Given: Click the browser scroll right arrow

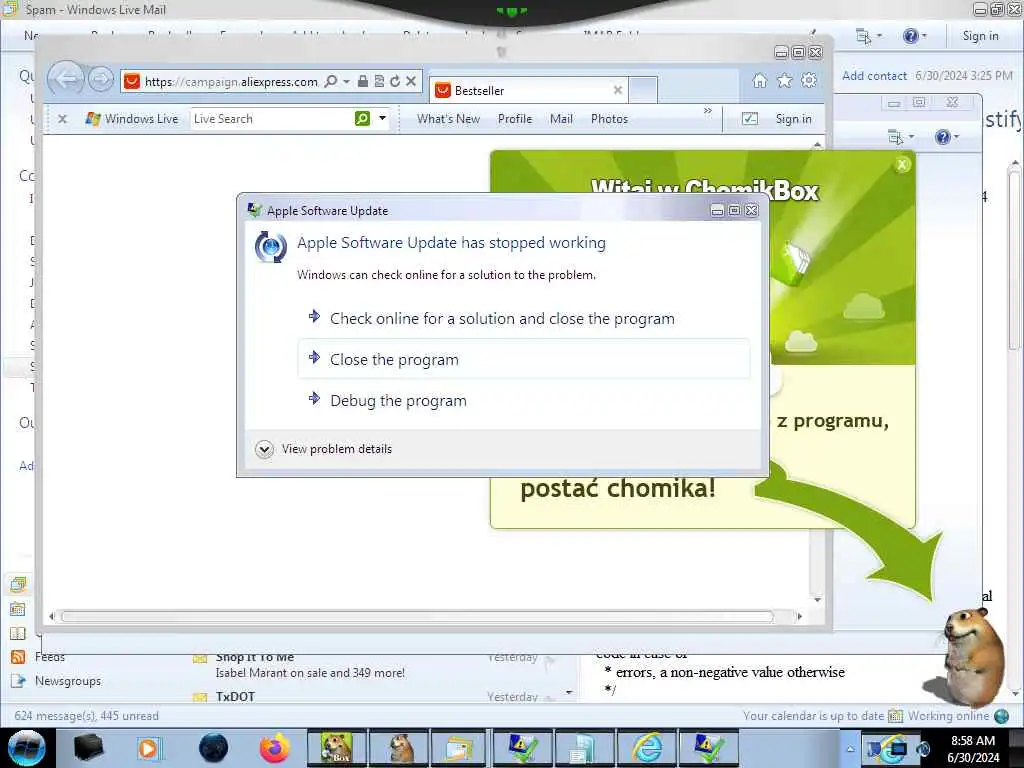Looking at the screenshot, I should 799,616.
